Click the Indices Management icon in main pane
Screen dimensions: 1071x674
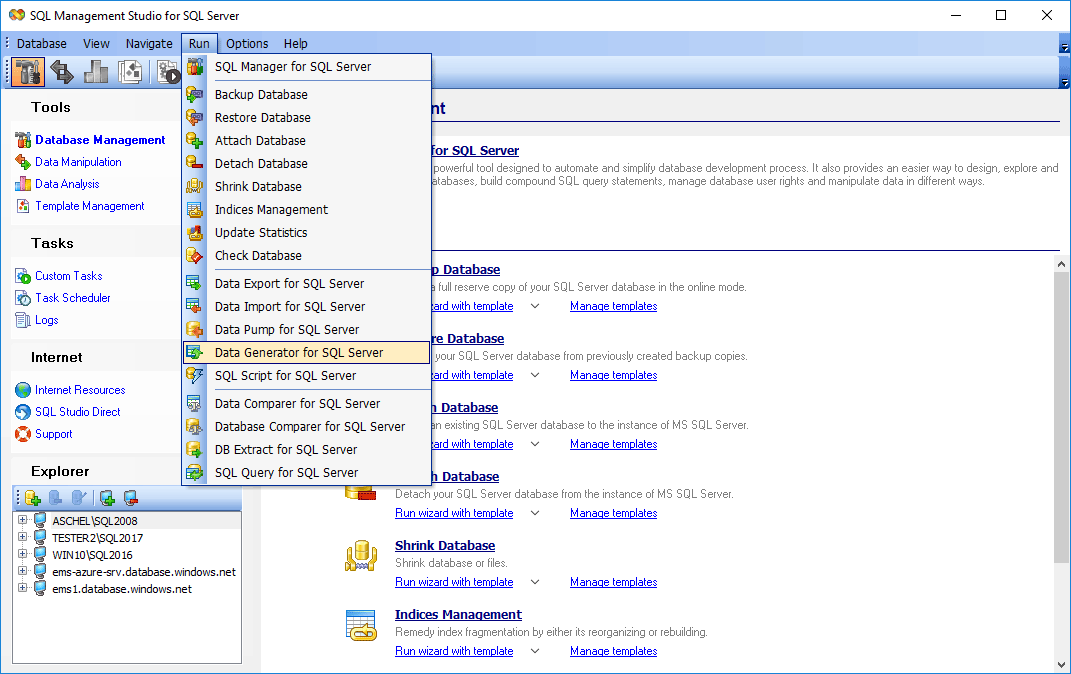pos(361,626)
